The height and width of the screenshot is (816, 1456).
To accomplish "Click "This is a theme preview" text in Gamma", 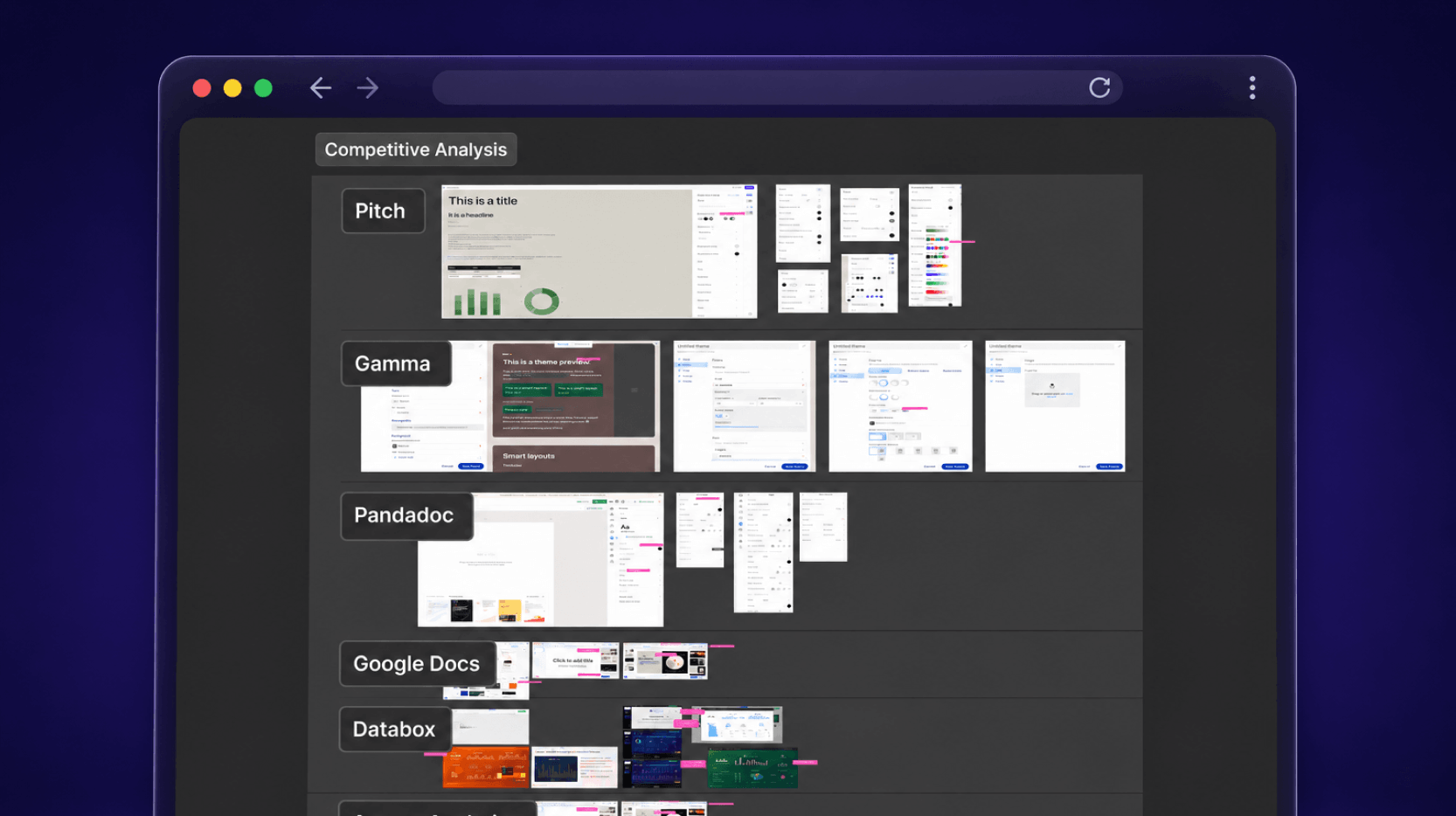I will click(x=546, y=362).
